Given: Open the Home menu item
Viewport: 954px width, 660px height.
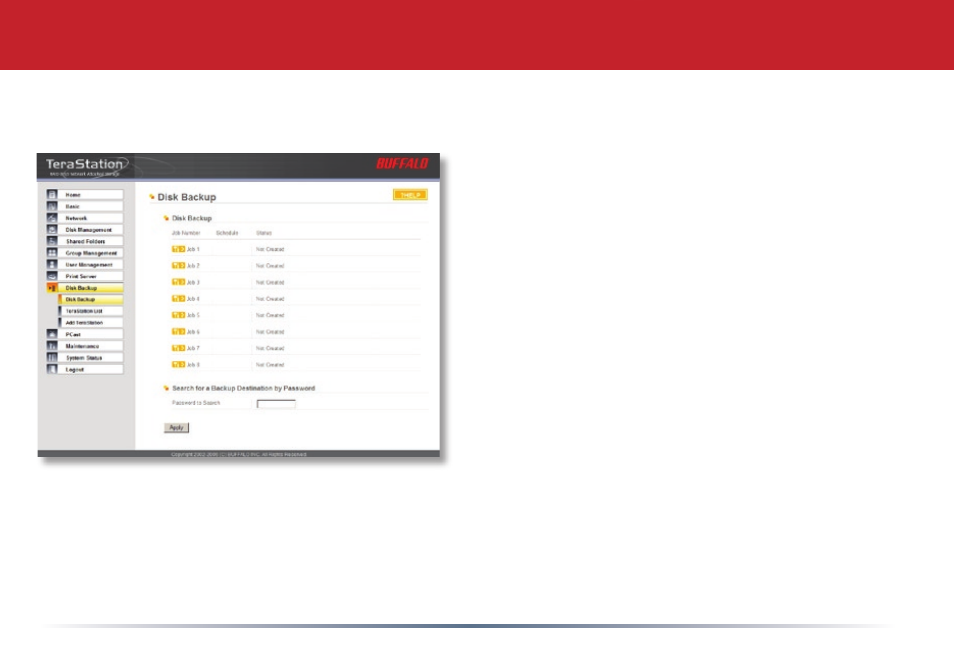Looking at the screenshot, I should (x=91, y=195).
